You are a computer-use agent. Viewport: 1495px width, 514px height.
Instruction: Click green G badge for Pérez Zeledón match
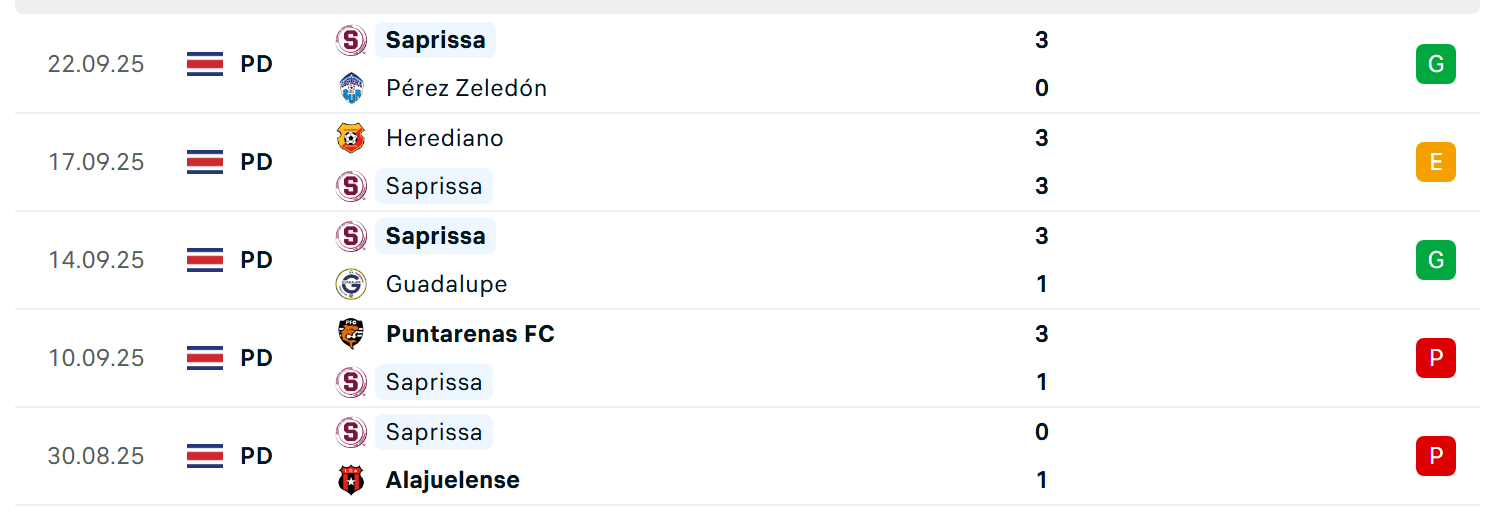tap(1436, 64)
